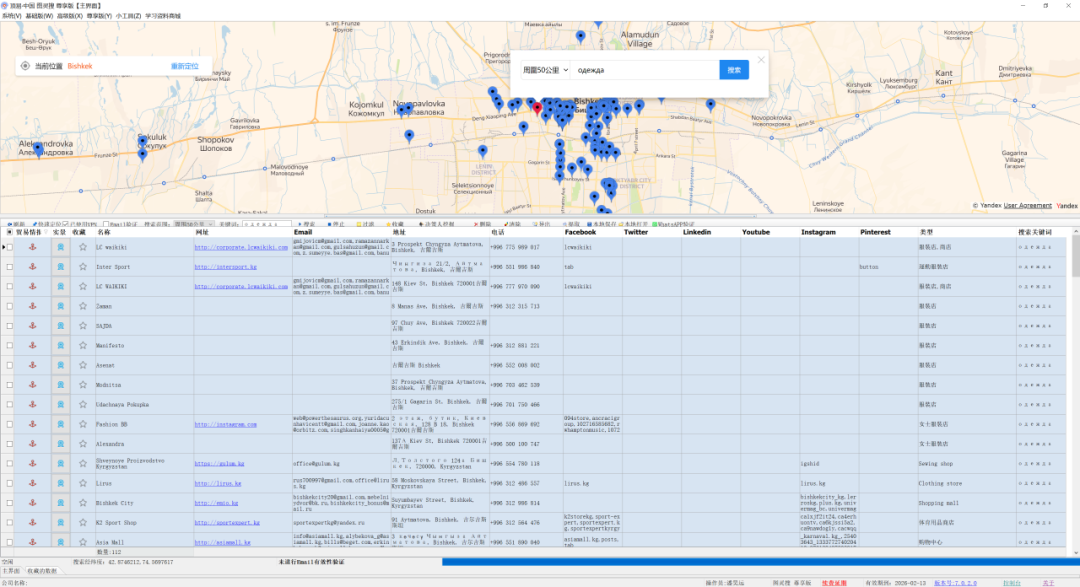Screen dimensions: 1080x587
Task: Open the learning materials store menu
Action: click(163, 16)
